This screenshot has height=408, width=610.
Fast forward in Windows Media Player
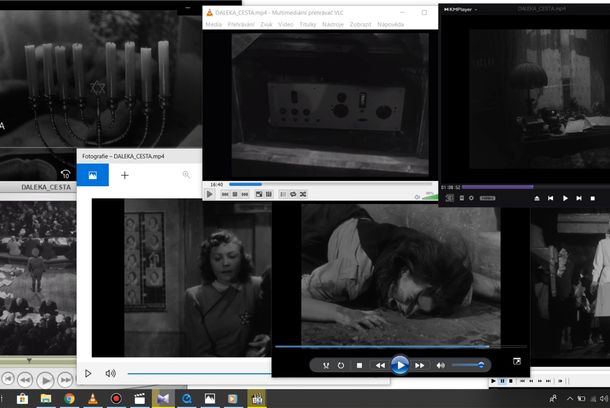pos(420,366)
